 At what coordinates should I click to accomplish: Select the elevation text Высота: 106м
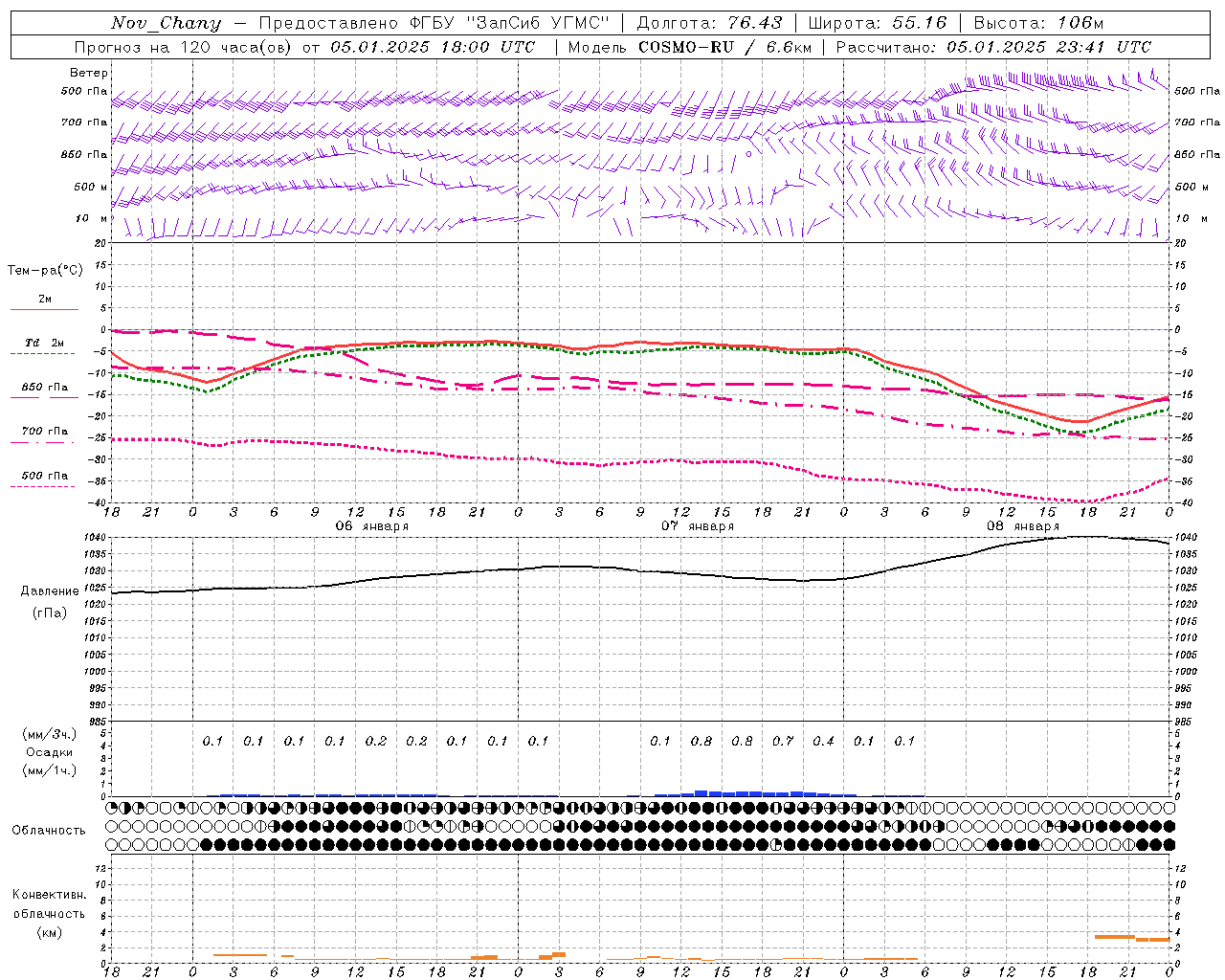click(1038, 23)
